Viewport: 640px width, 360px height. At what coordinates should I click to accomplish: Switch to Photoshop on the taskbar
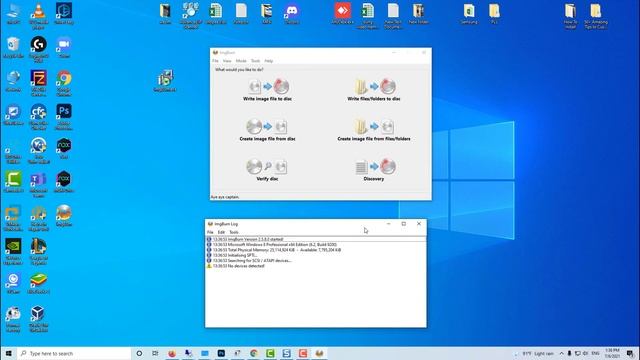coord(221,353)
